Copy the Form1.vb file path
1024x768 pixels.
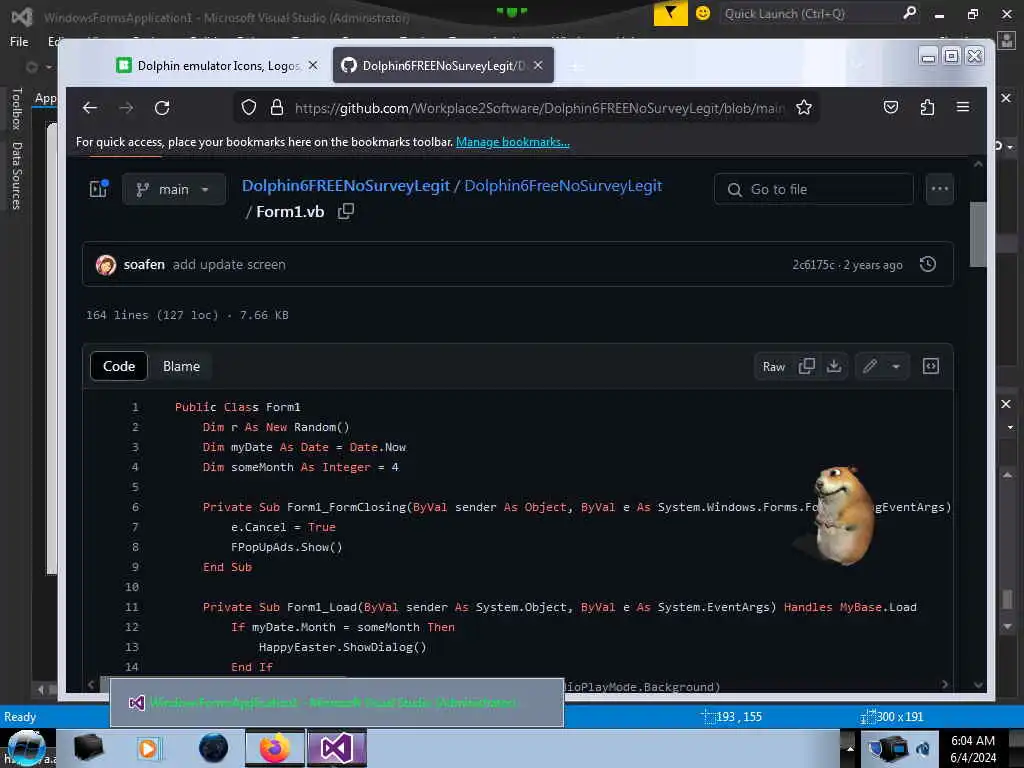(x=345, y=211)
